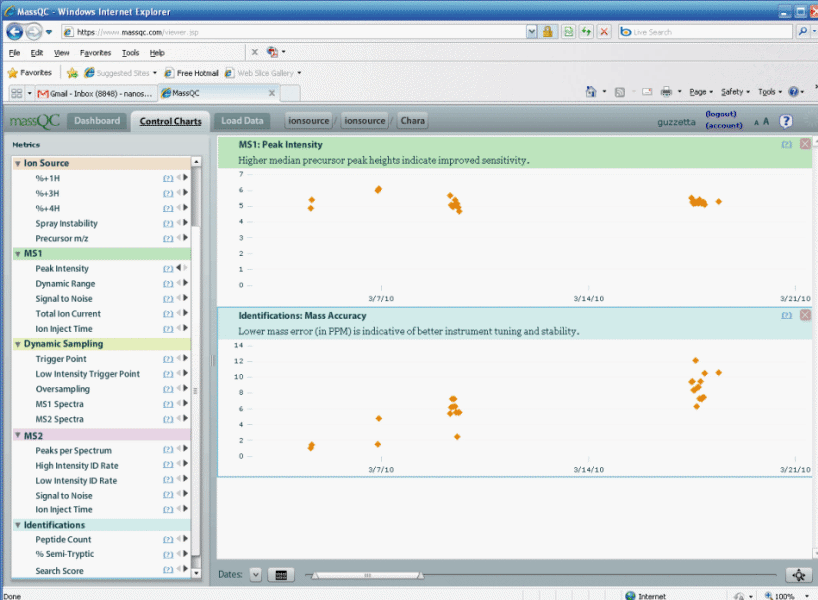
Task: Add the Total Ion Current chart arrow
Action: [x=185, y=313]
